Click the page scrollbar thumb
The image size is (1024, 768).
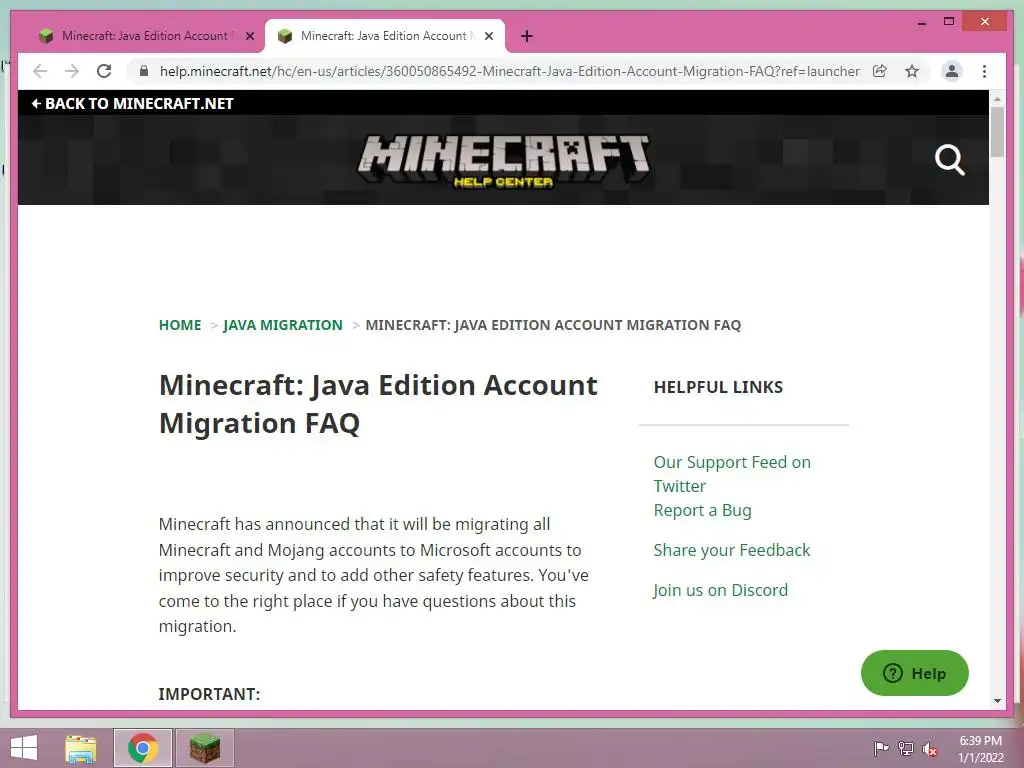point(997,132)
